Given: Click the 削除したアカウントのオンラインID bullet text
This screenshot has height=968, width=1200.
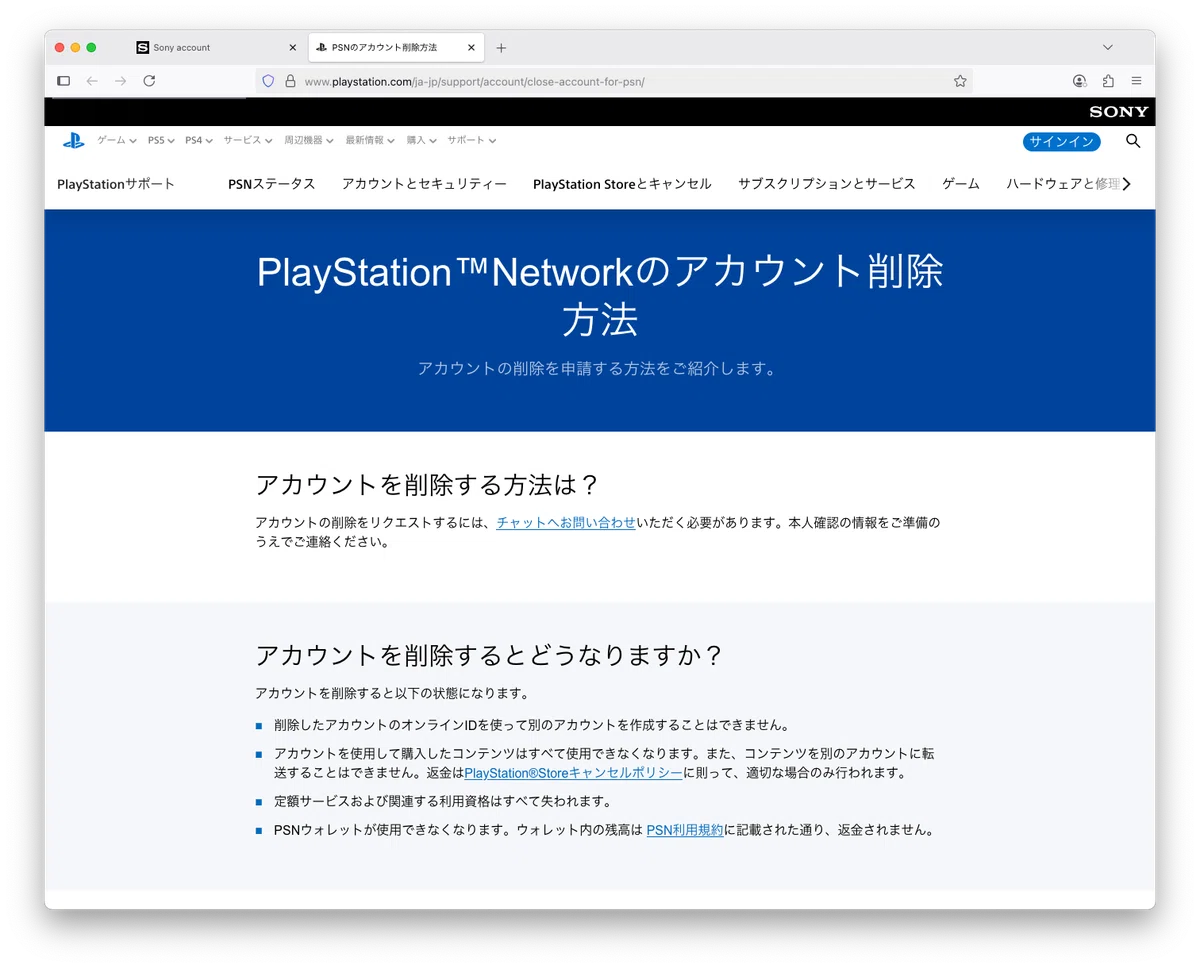Looking at the screenshot, I should coord(532,725).
